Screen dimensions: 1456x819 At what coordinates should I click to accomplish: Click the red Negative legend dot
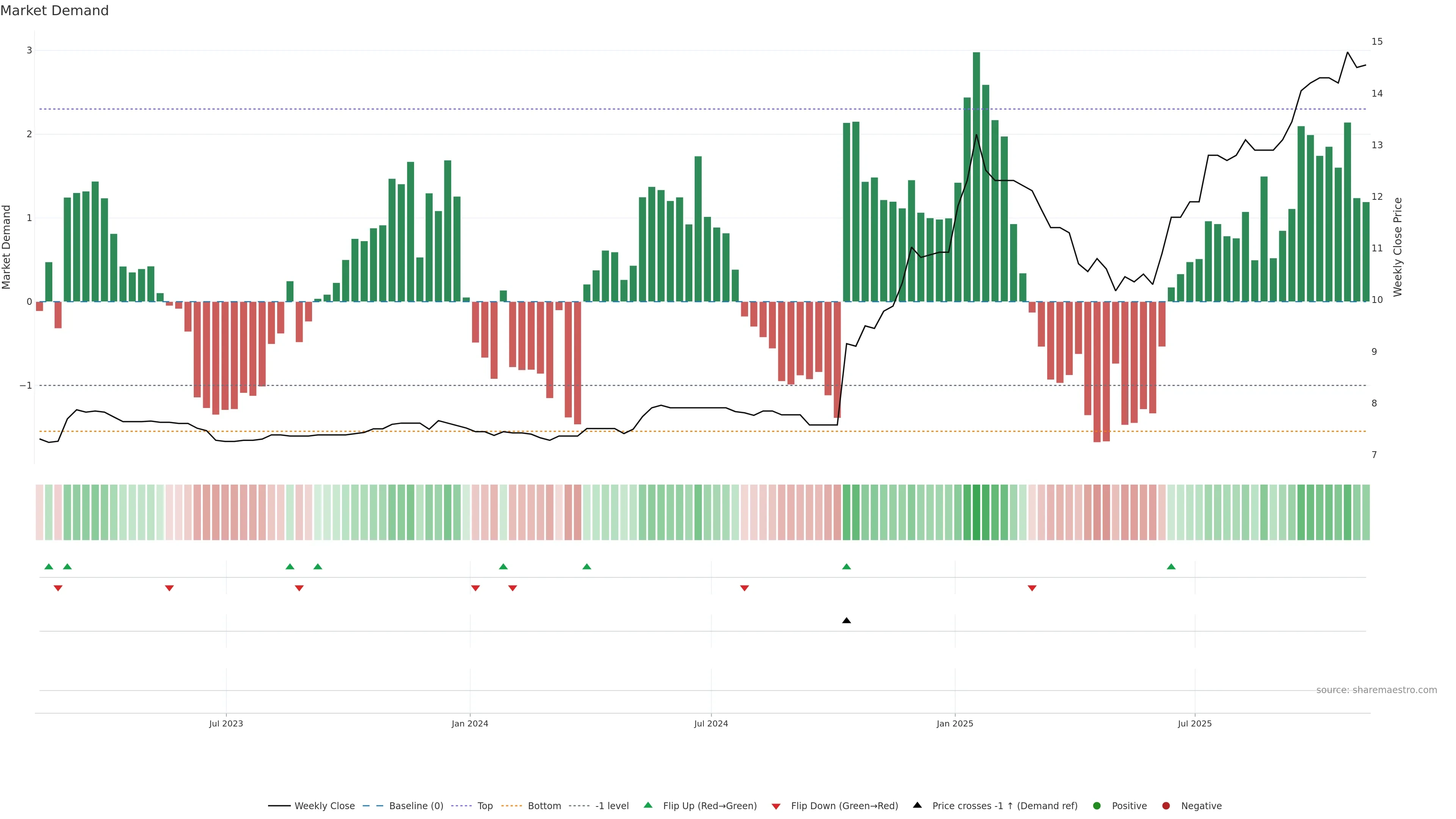(1166, 806)
